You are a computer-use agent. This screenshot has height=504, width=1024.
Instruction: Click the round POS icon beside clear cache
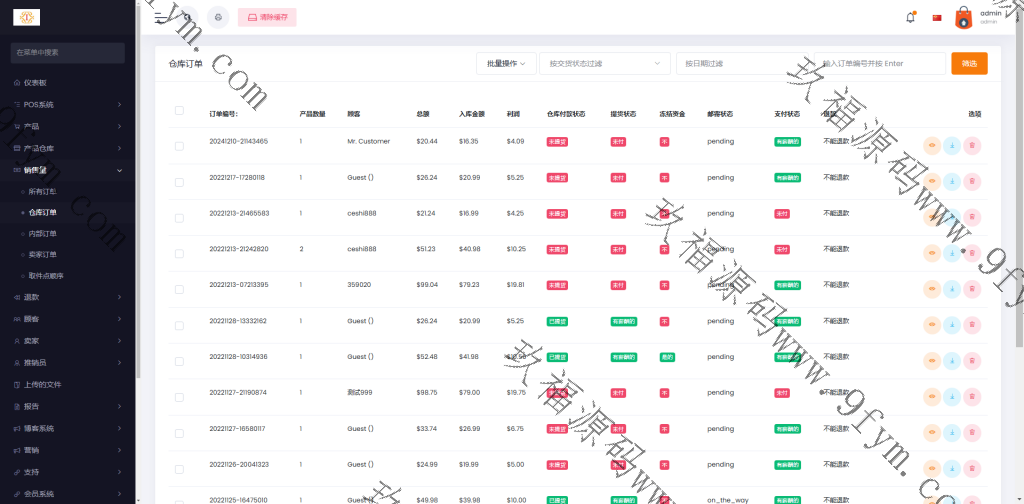pyautogui.click(x=218, y=17)
